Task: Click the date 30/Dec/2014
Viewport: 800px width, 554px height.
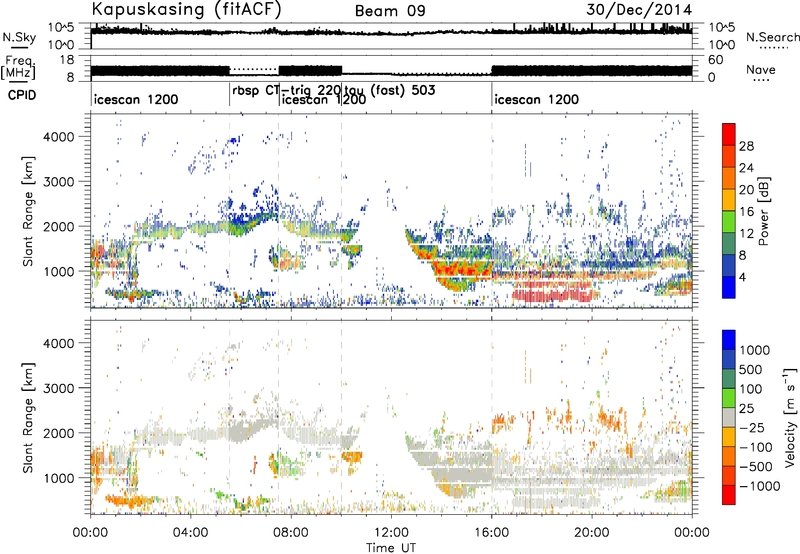Action: [x=639, y=9]
